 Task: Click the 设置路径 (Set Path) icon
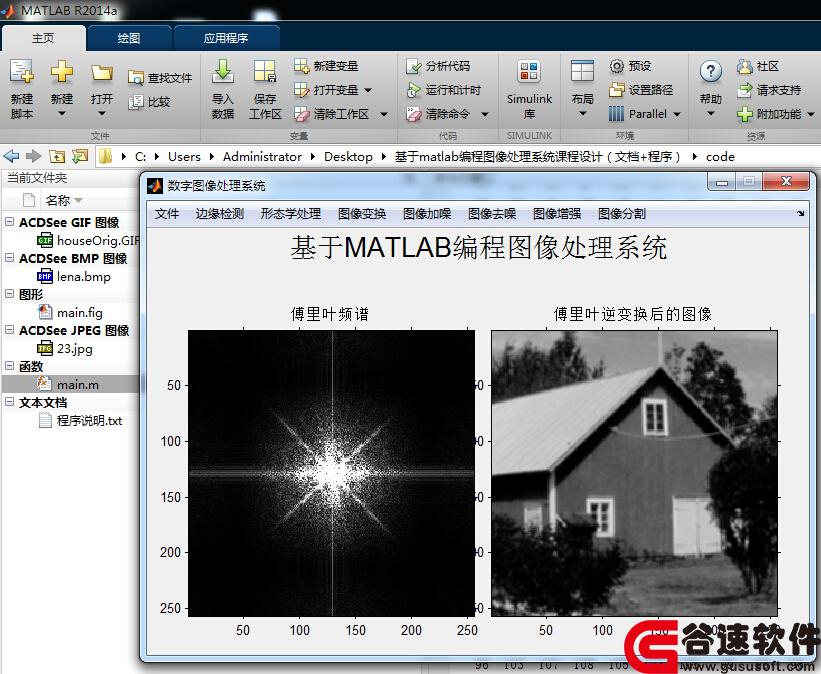pyautogui.click(x=617, y=90)
